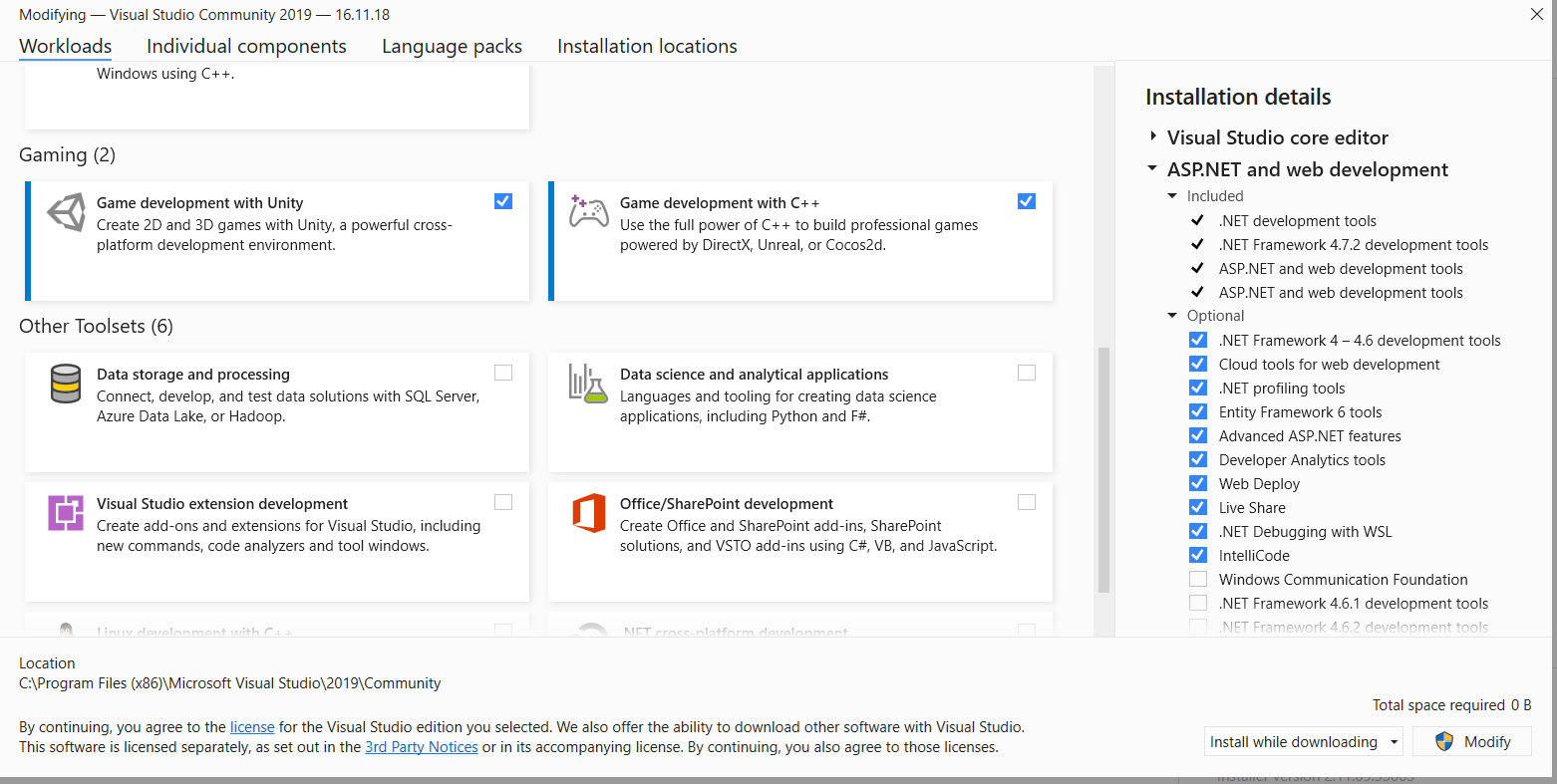Collapse ASP.NET and web development section

pyautogui.click(x=1153, y=168)
